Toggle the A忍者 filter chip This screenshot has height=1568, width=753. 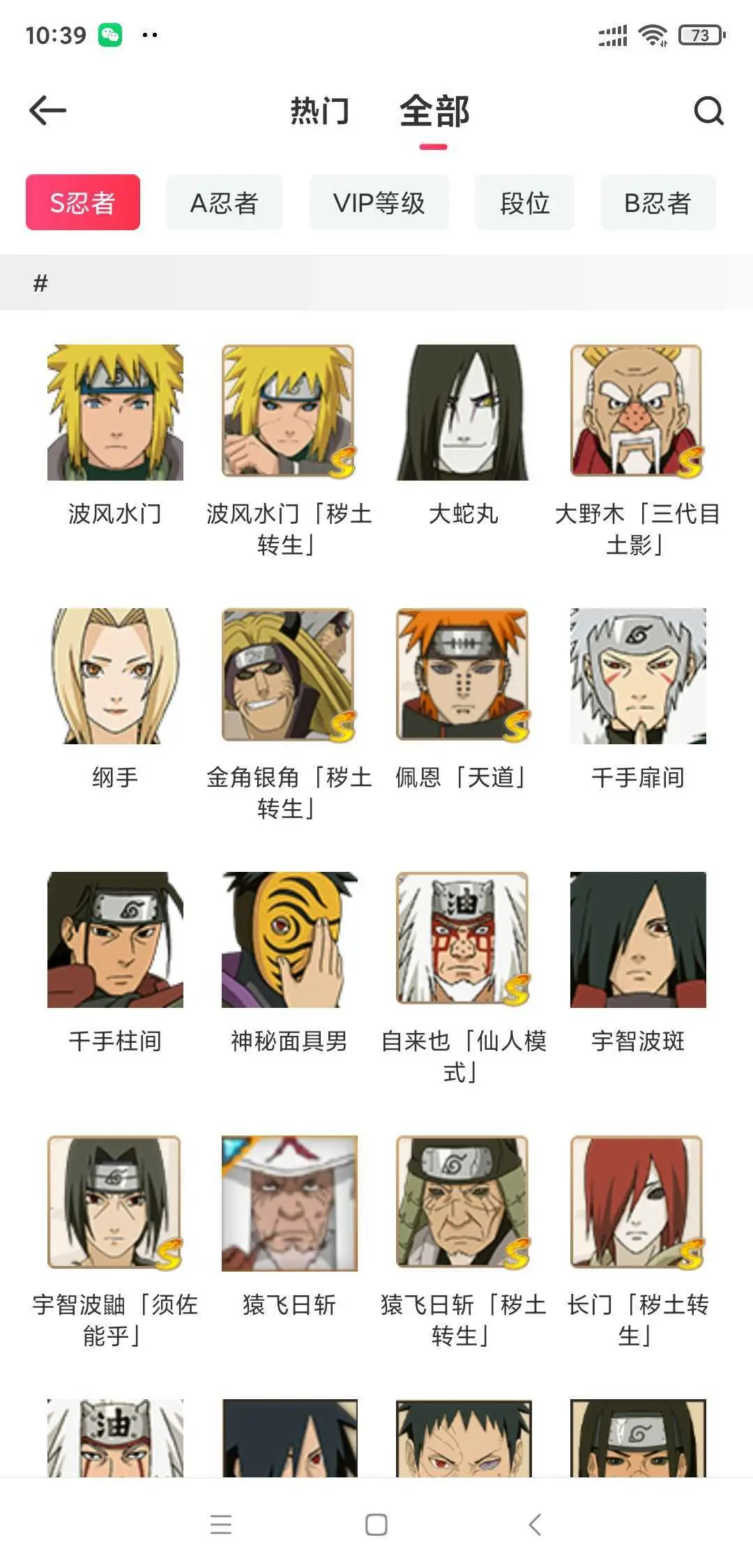(x=225, y=202)
